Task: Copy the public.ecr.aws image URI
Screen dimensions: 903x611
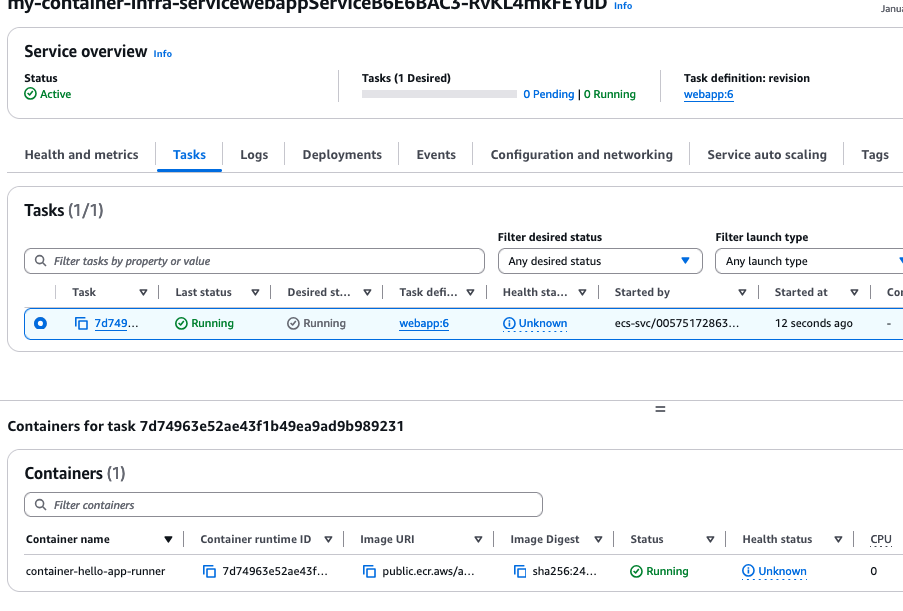Action: point(369,572)
